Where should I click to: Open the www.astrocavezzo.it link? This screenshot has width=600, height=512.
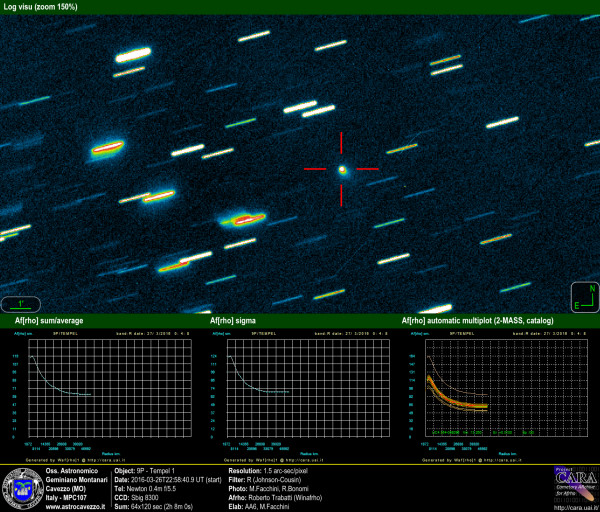76,507
